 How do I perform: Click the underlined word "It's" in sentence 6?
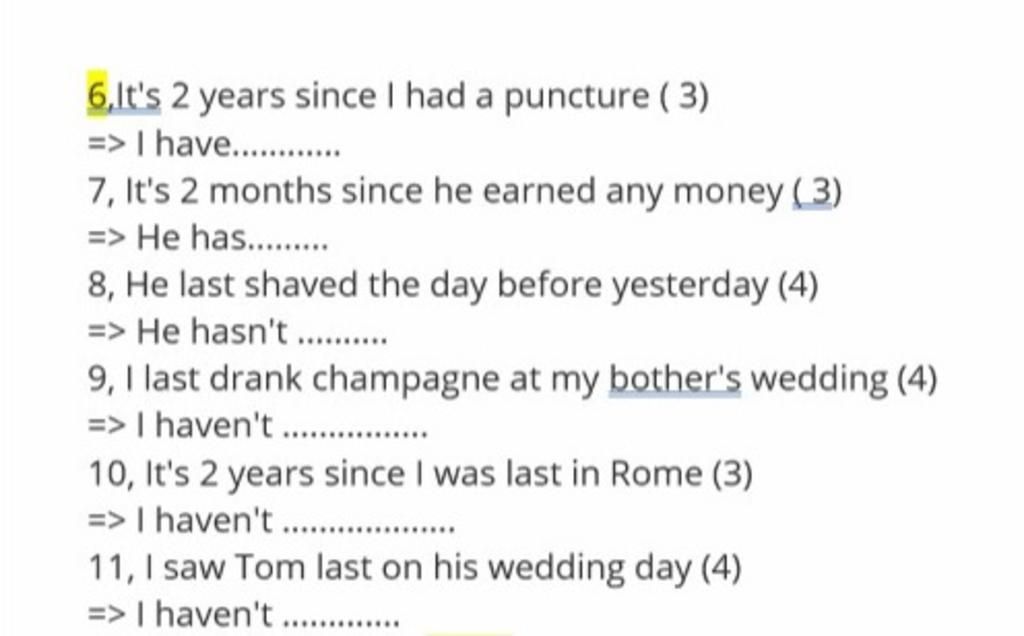[x=138, y=96]
